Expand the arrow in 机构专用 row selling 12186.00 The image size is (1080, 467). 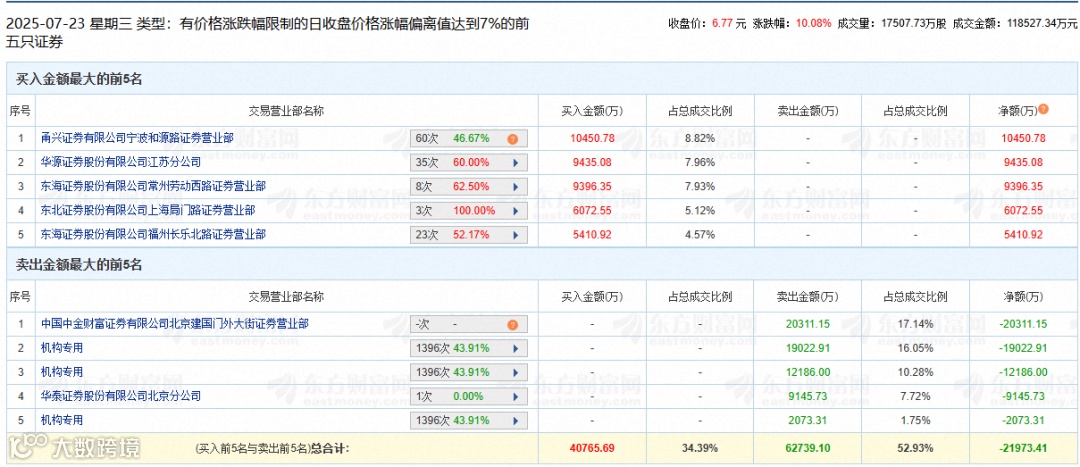click(x=515, y=373)
